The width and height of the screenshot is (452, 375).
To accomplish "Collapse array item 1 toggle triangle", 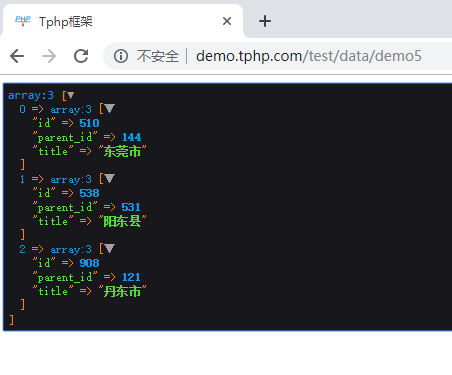I will (109, 178).
